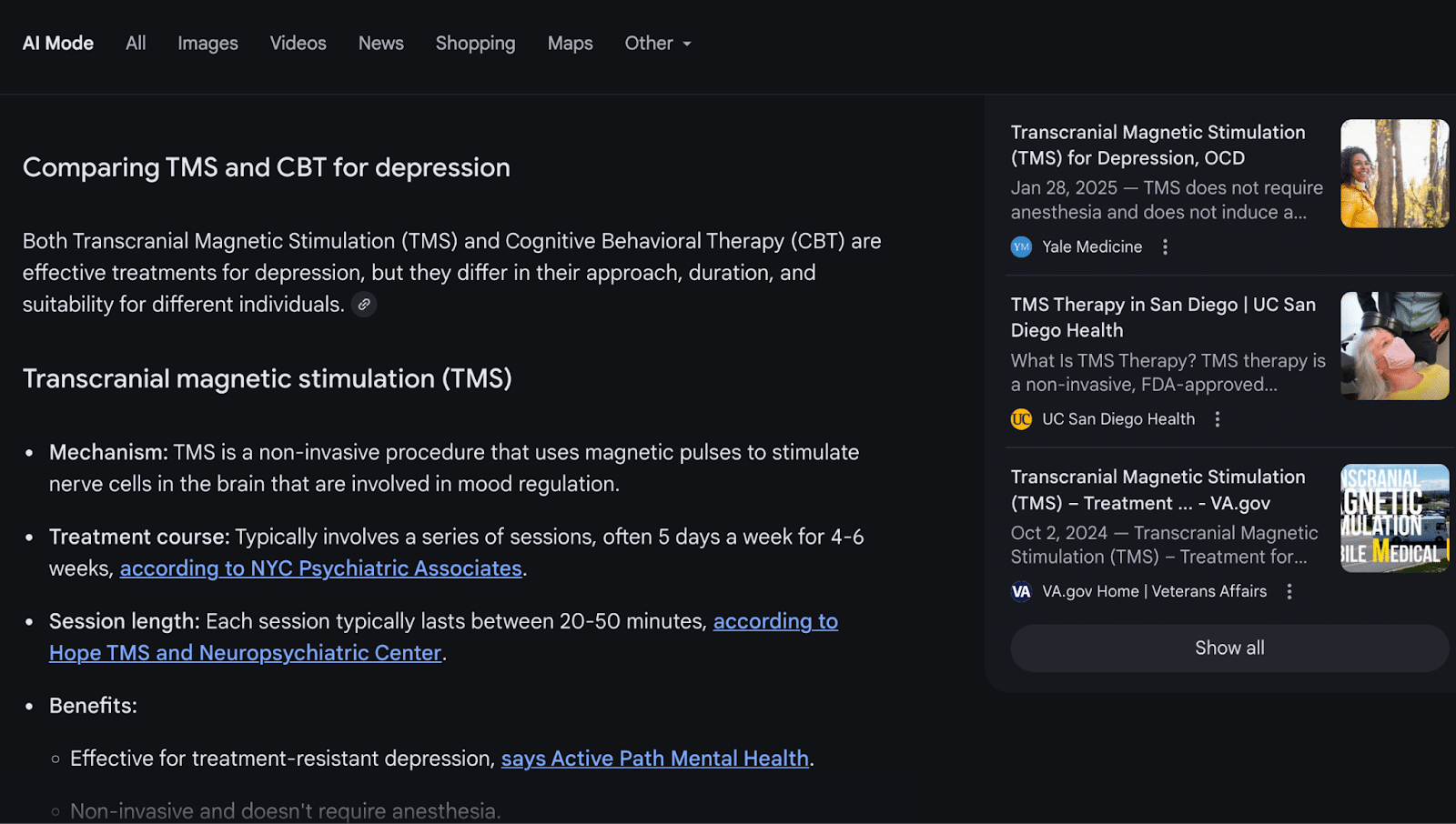This screenshot has width=1456, height=824.
Task: Switch to the Images tab
Action: [207, 44]
